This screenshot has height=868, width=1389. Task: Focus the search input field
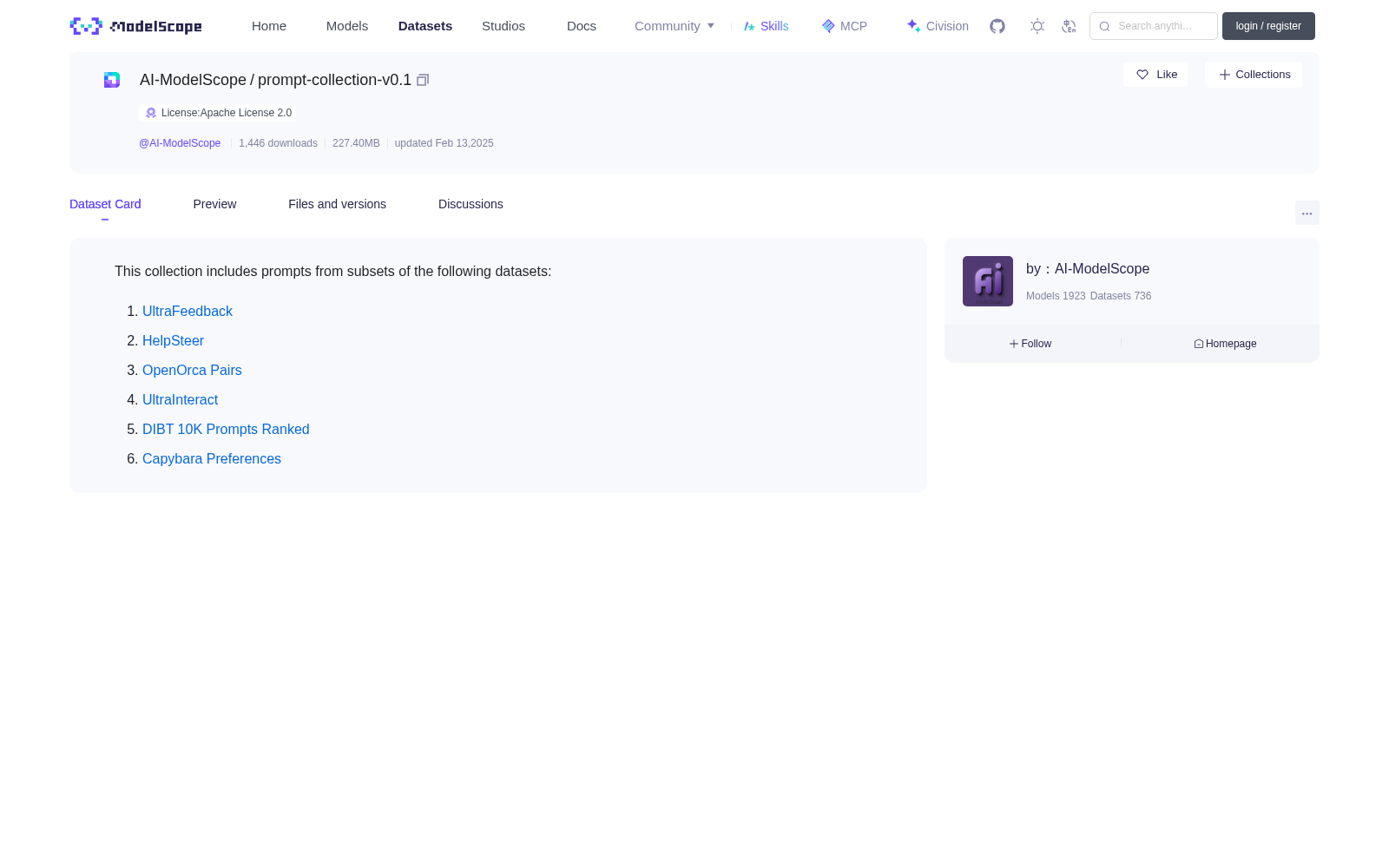[1154, 26]
